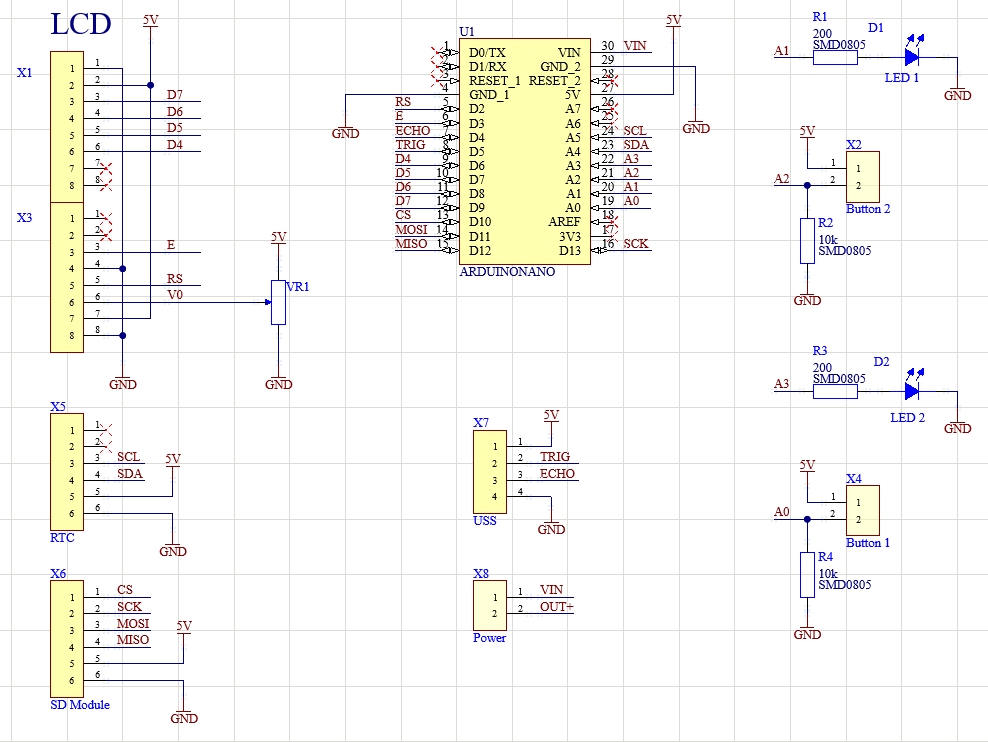This screenshot has width=988, height=742.
Task: Click the X5 RTC connector
Action: pos(67,472)
